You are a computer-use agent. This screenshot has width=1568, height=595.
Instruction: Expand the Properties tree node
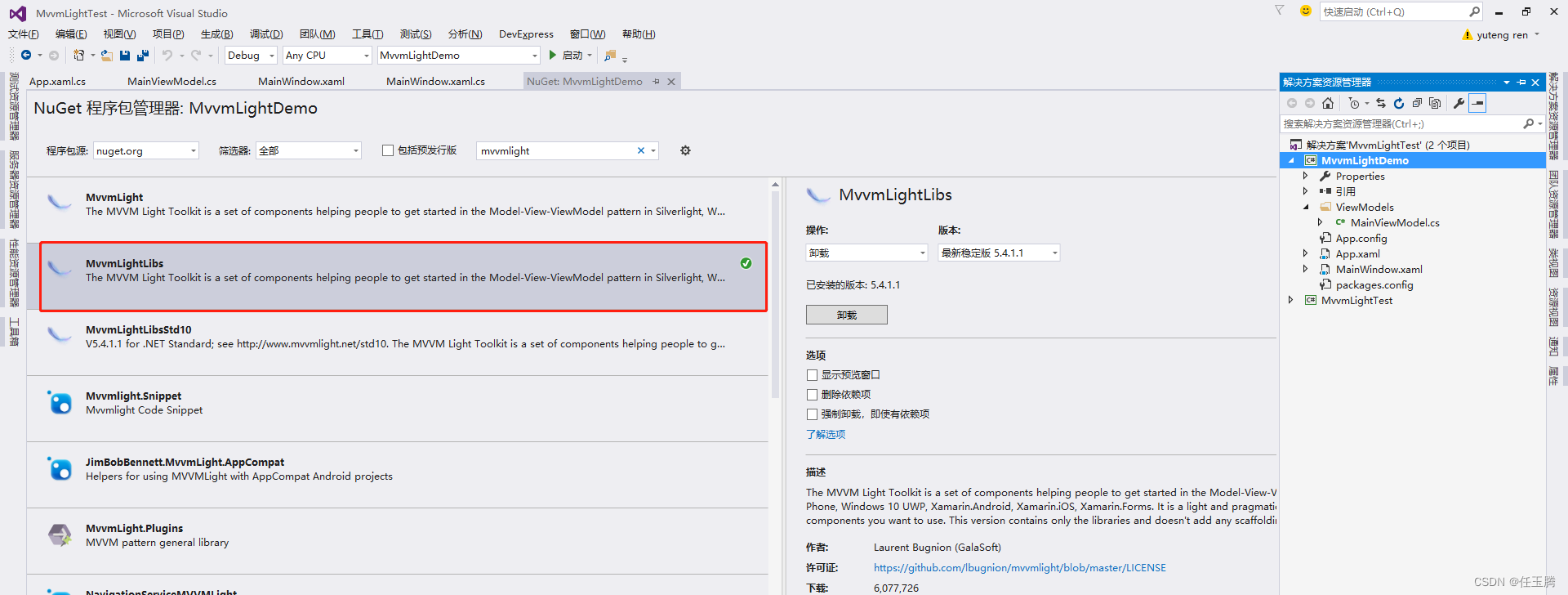pyautogui.click(x=1306, y=176)
